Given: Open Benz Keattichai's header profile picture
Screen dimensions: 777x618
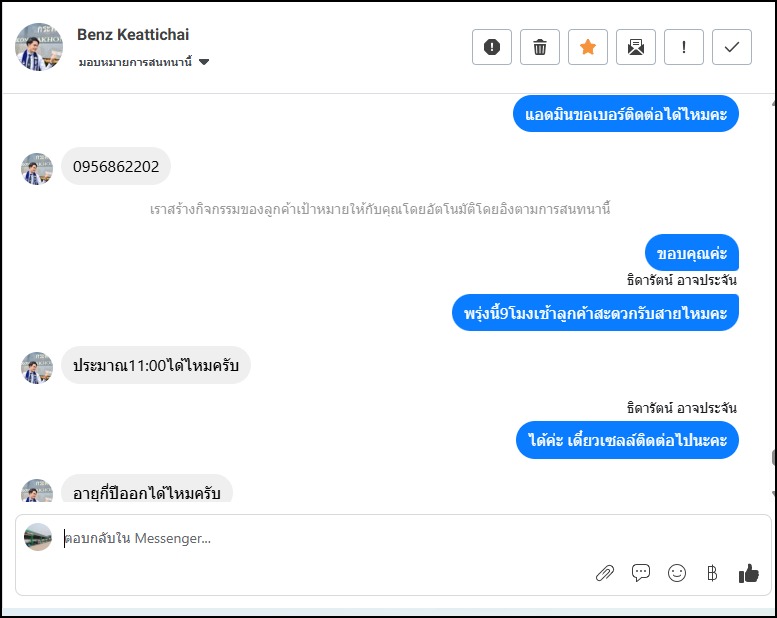Looking at the screenshot, I should tap(40, 46).
